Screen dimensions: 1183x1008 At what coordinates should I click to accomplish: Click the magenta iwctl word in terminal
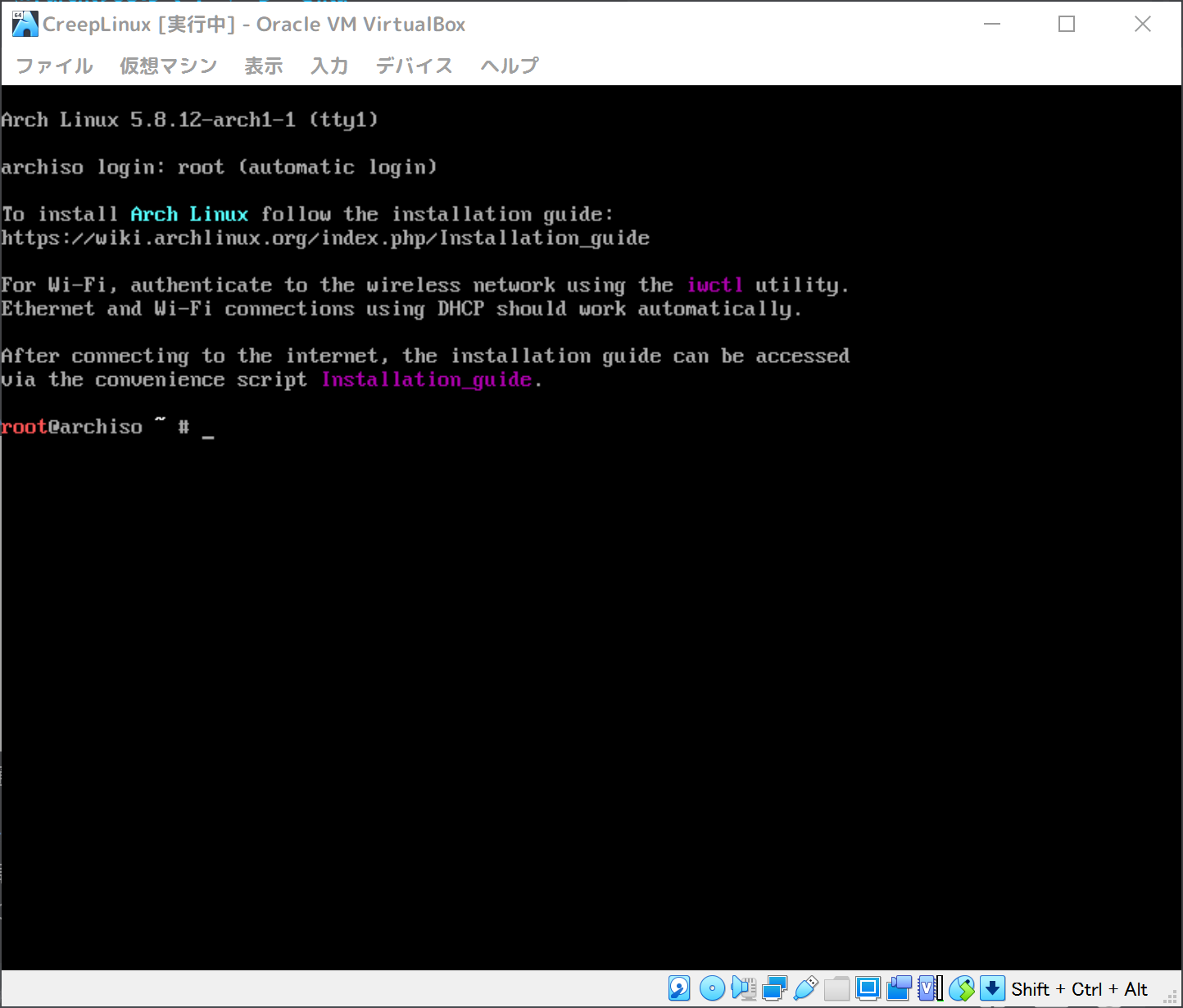coord(715,284)
